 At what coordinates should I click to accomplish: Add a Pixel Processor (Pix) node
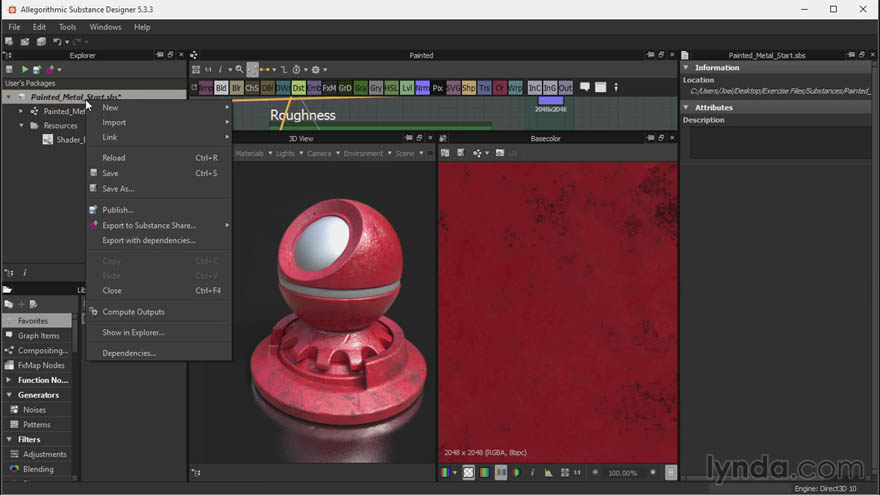click(x=438, y=88)
